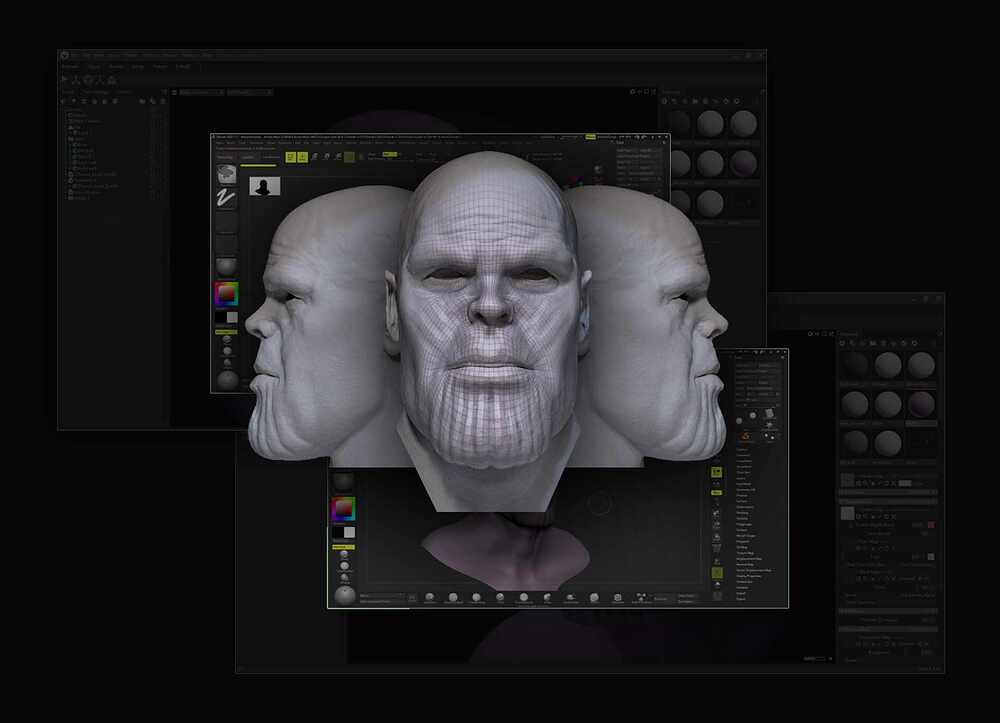Select the large brush sphere in lower ZBrush bottom-left corner
The height and width of the screenshot is (723, 1000).
tap(344, 595)
